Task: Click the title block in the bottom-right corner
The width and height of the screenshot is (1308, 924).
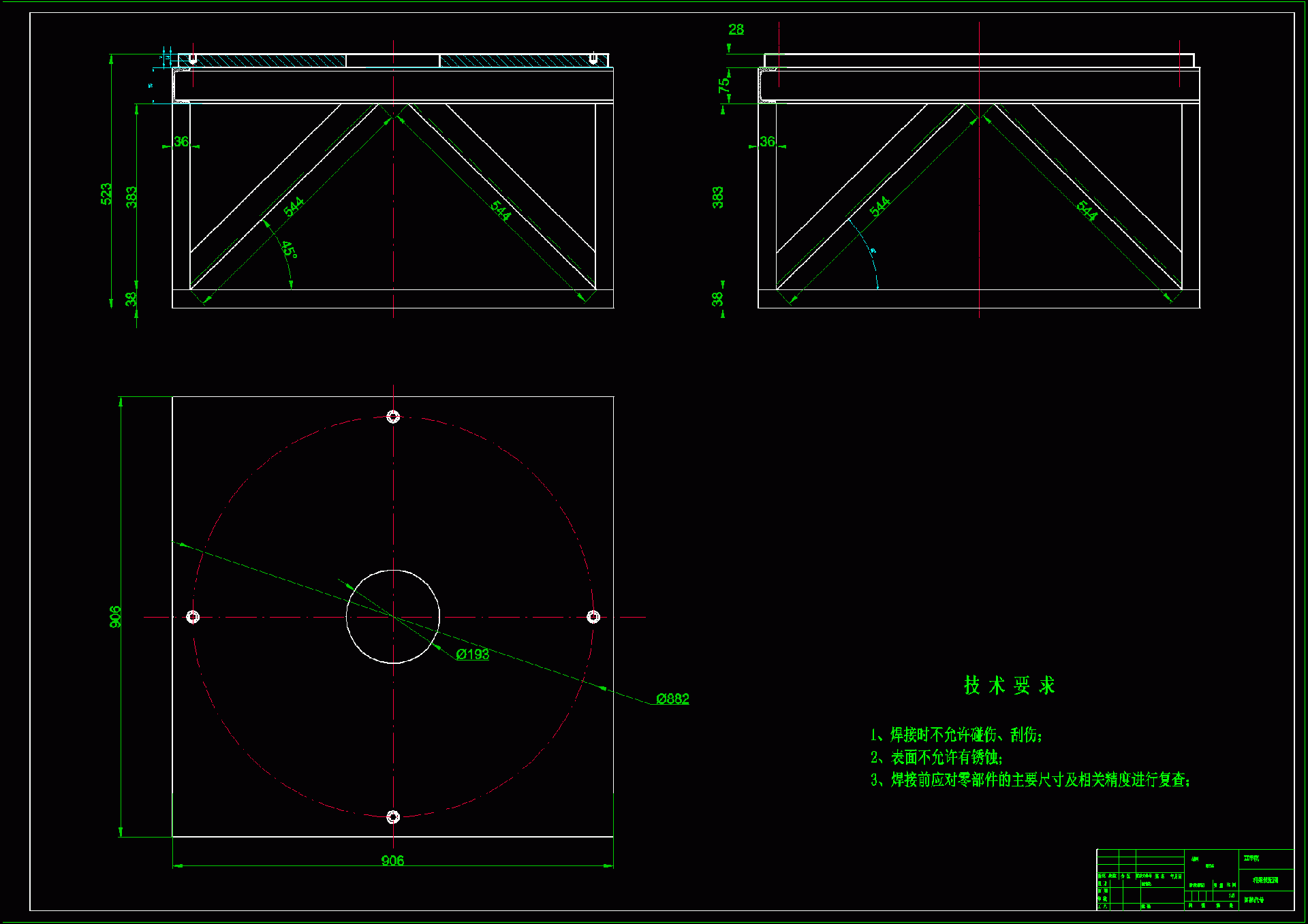Action: [x=1195, y=879]
